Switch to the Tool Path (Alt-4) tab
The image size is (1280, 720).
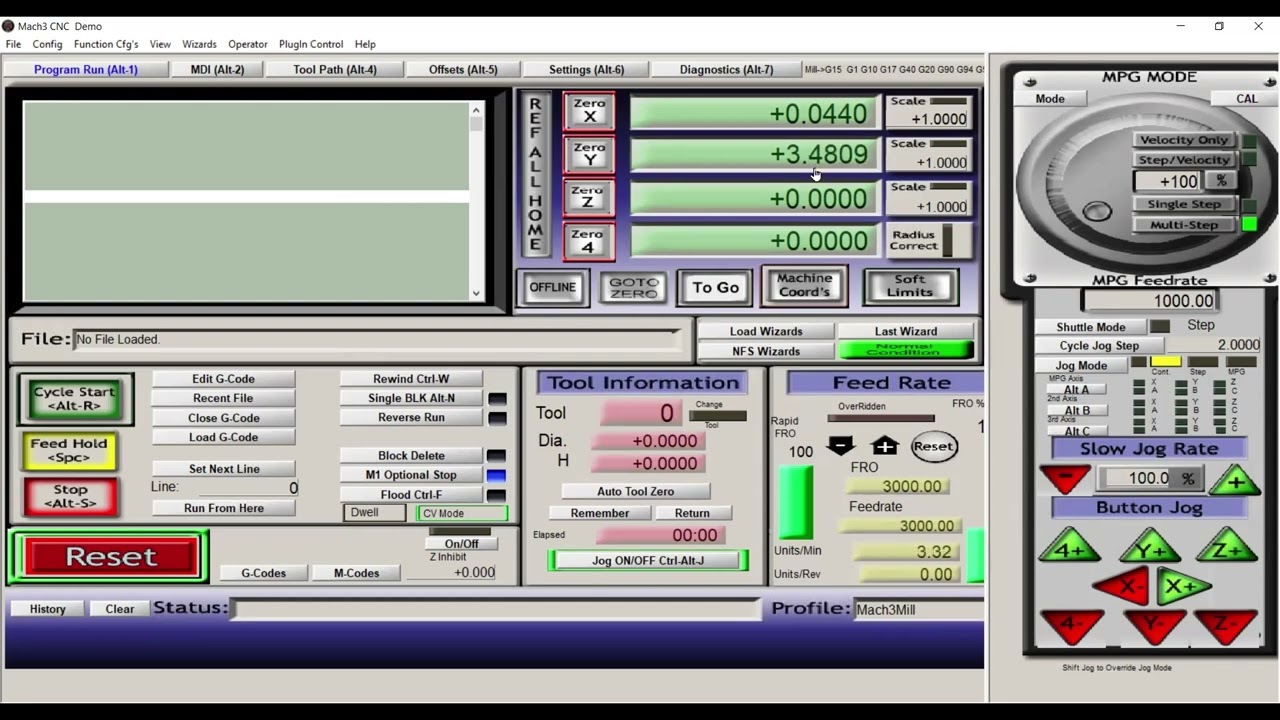[x=335, y=69]
